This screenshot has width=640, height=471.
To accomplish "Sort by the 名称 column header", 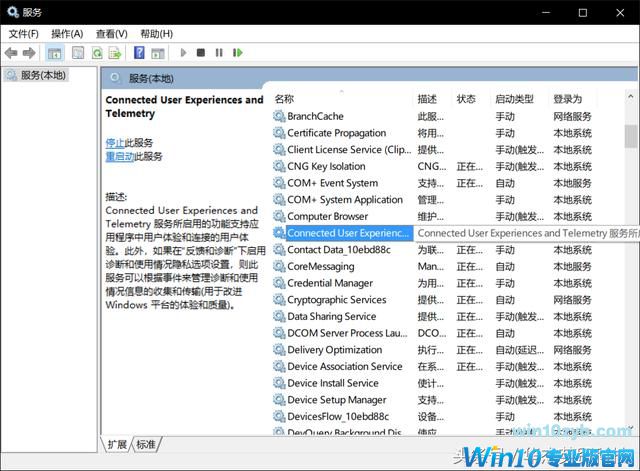I will pyautogui.click(x=284, y=99).
